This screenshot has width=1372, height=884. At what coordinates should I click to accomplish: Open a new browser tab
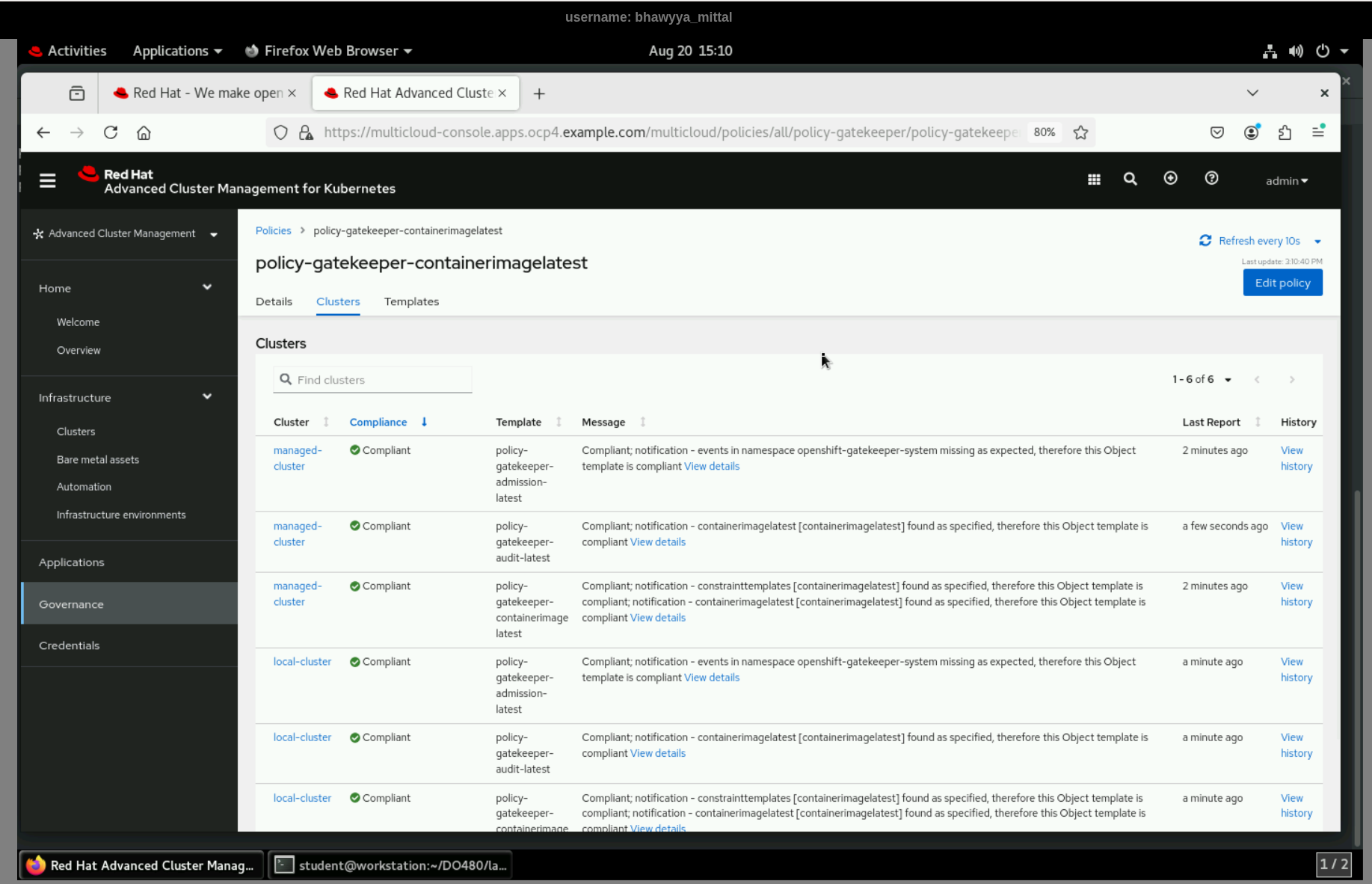coord(539,93)
